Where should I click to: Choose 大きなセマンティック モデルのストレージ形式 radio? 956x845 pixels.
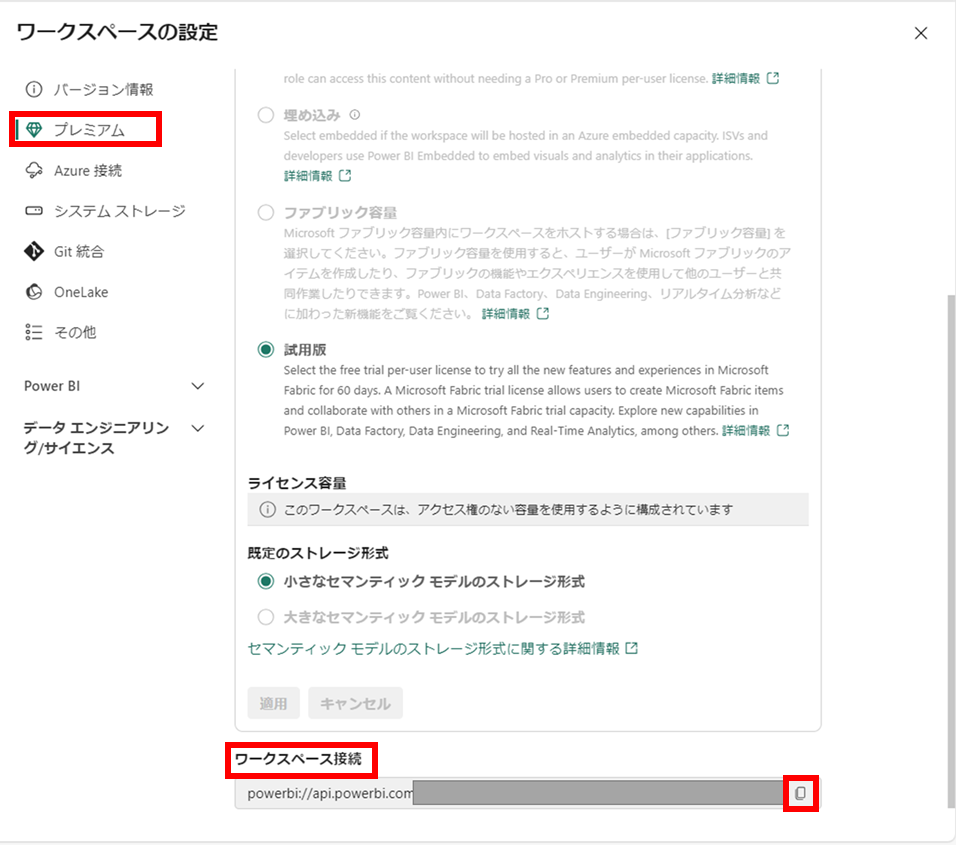[266, 617]
